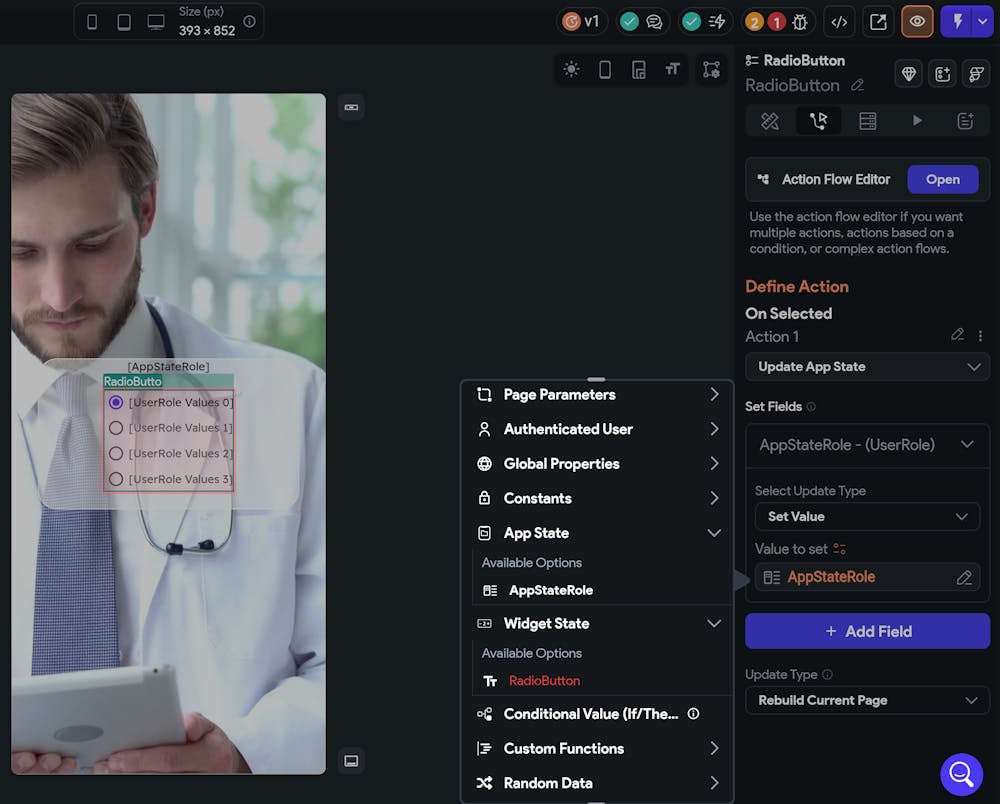Click the widget bounds settings icon
Image resolution: width=1000 pixels, height=804 pixels.
pyautogui.click(x=711, y=69)
